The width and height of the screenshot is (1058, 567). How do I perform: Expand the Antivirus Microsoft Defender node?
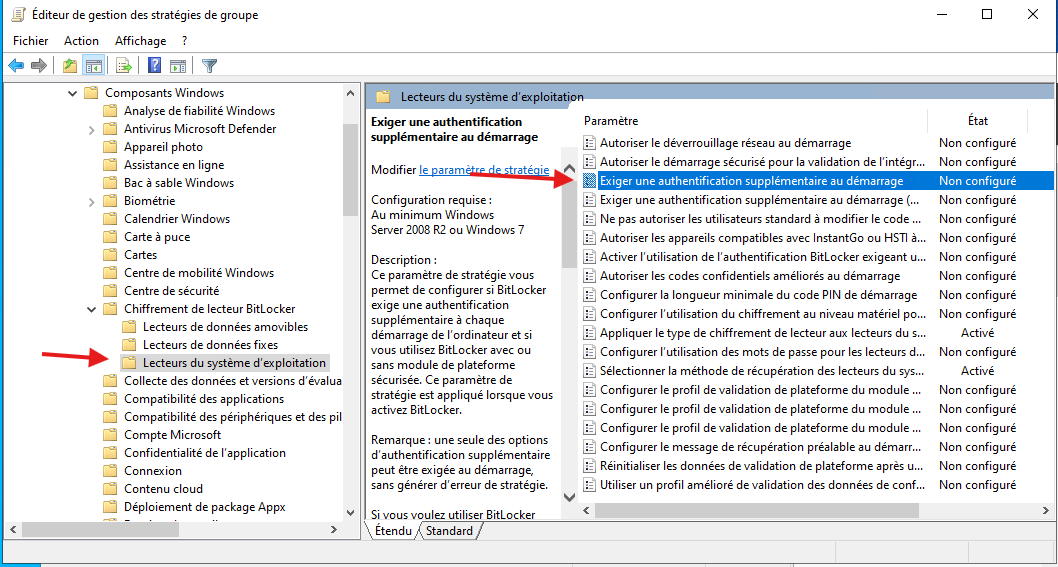[x=91, y=130]
